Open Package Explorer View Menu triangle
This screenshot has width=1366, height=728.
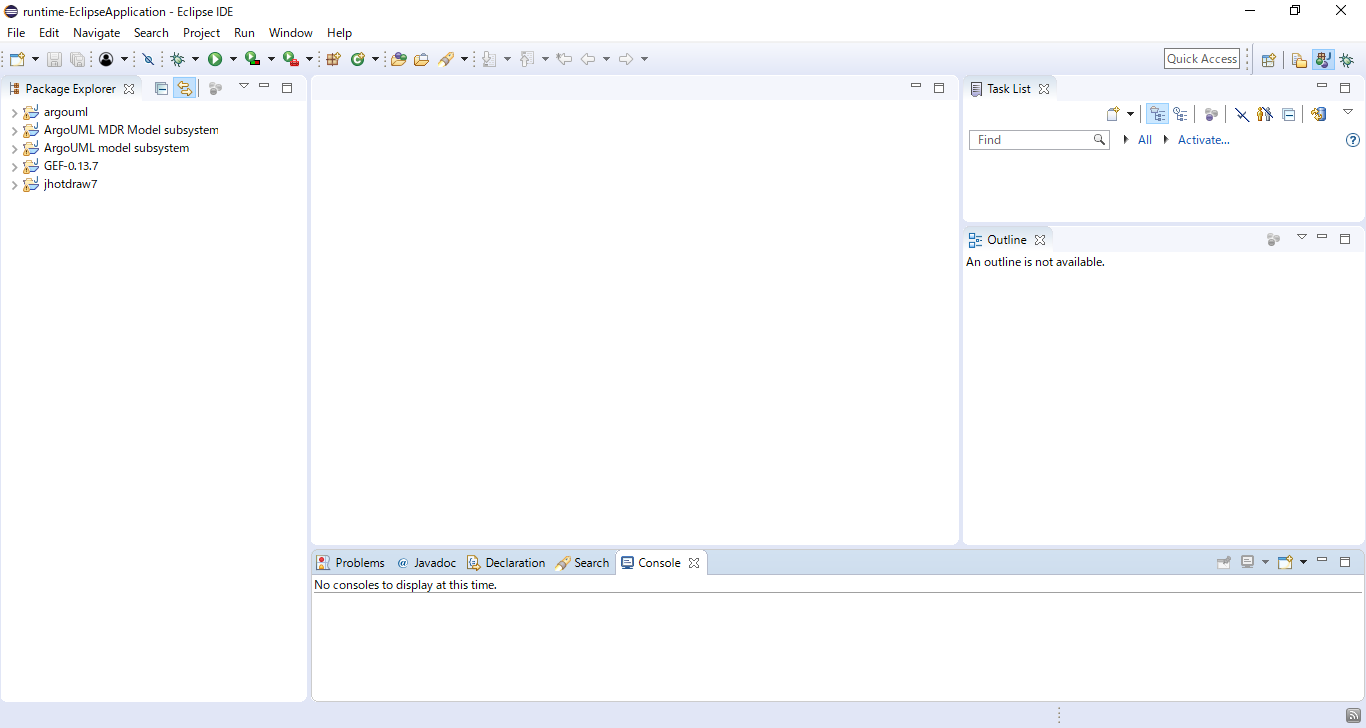[x=243, y=86]
